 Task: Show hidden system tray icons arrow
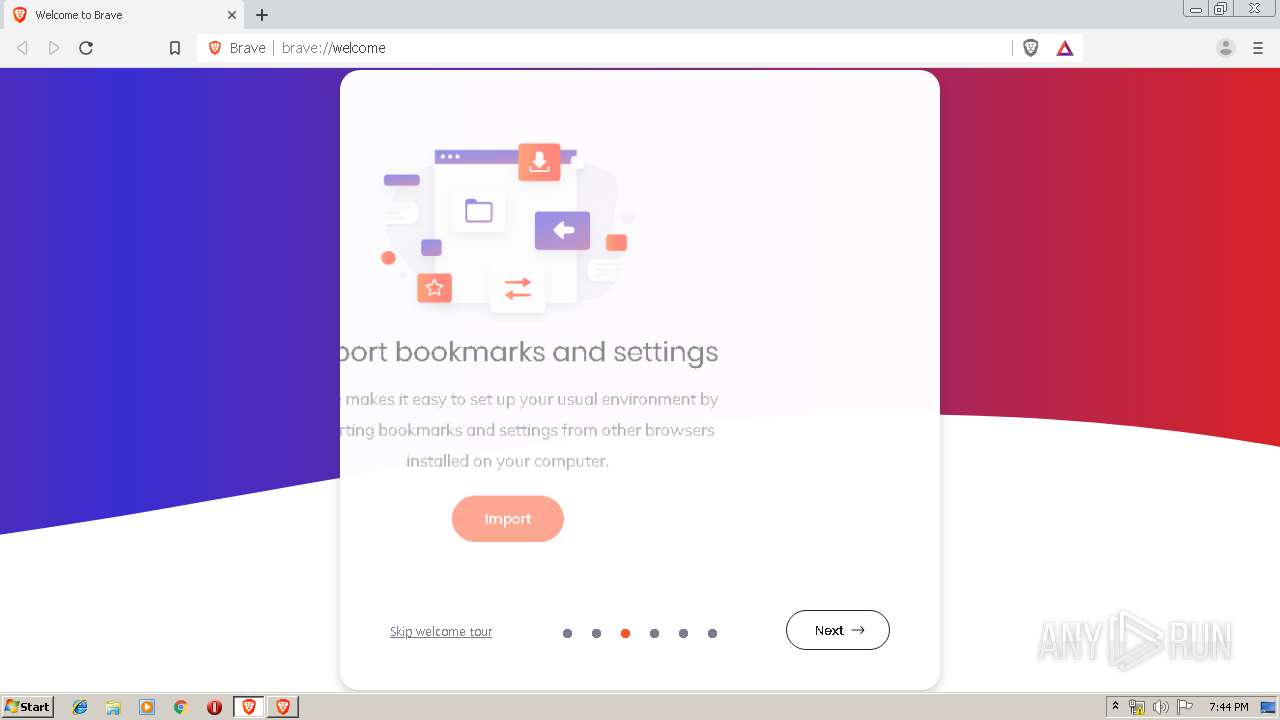point(1116,707)
